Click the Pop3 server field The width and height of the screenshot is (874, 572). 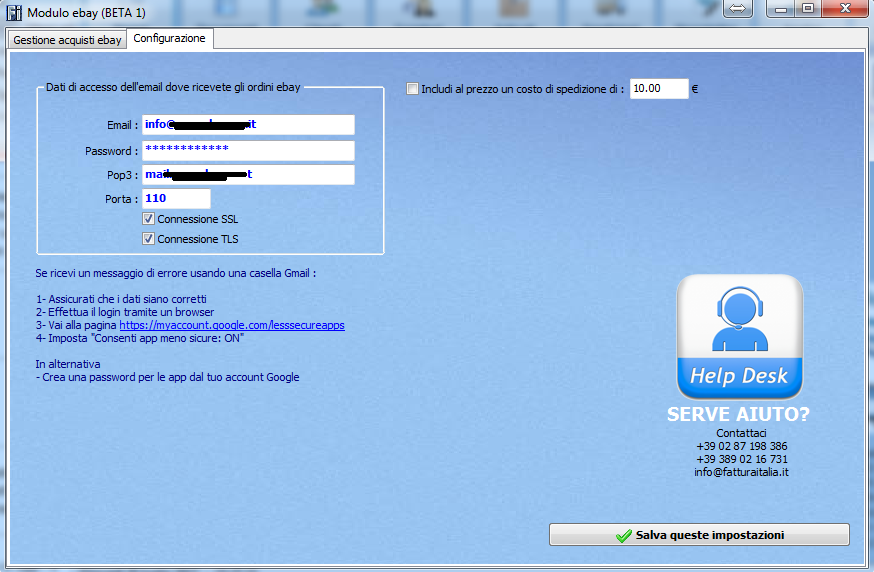[x=248, y=174]
